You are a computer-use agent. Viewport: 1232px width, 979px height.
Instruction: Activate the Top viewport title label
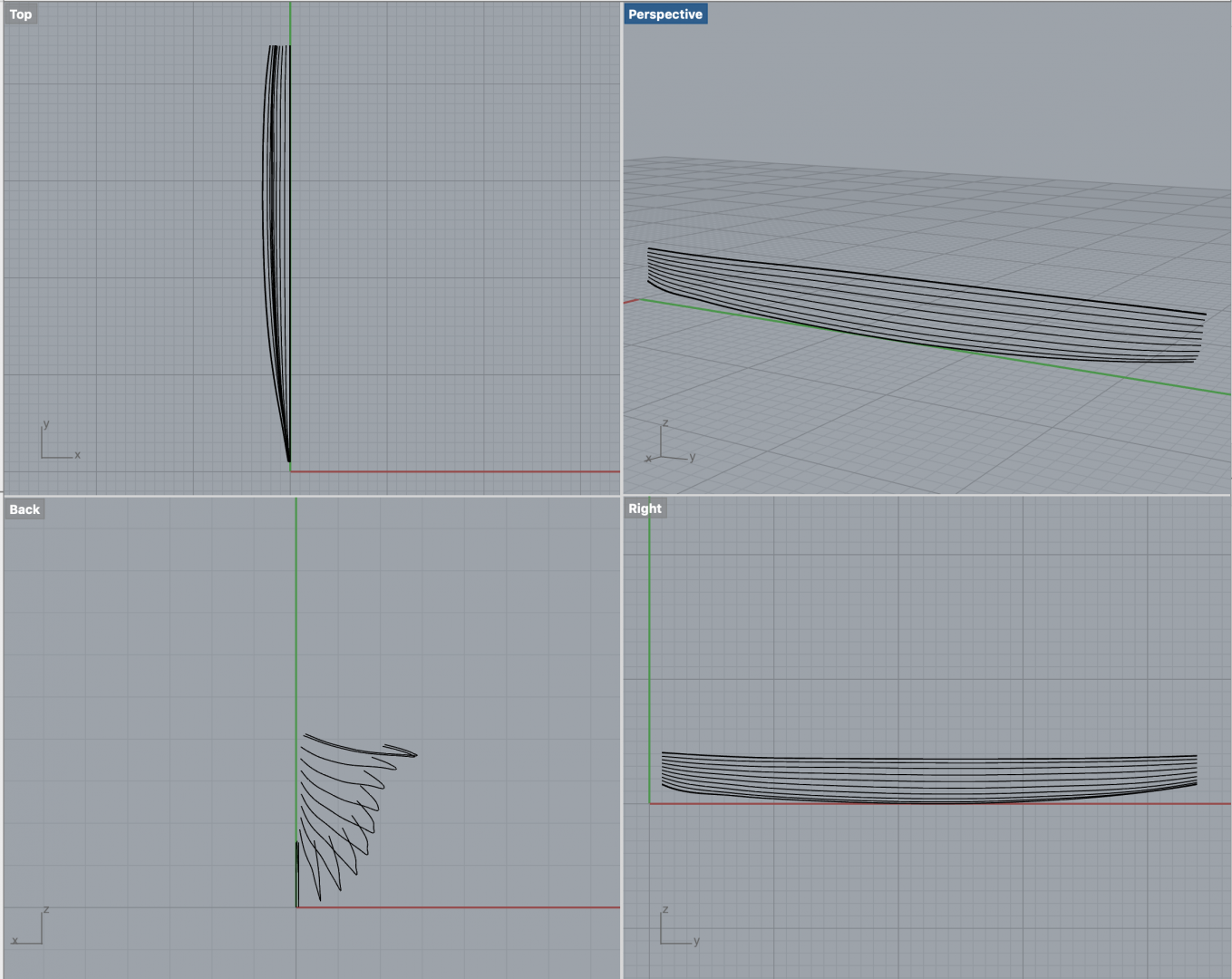click(x=20, y=15)
